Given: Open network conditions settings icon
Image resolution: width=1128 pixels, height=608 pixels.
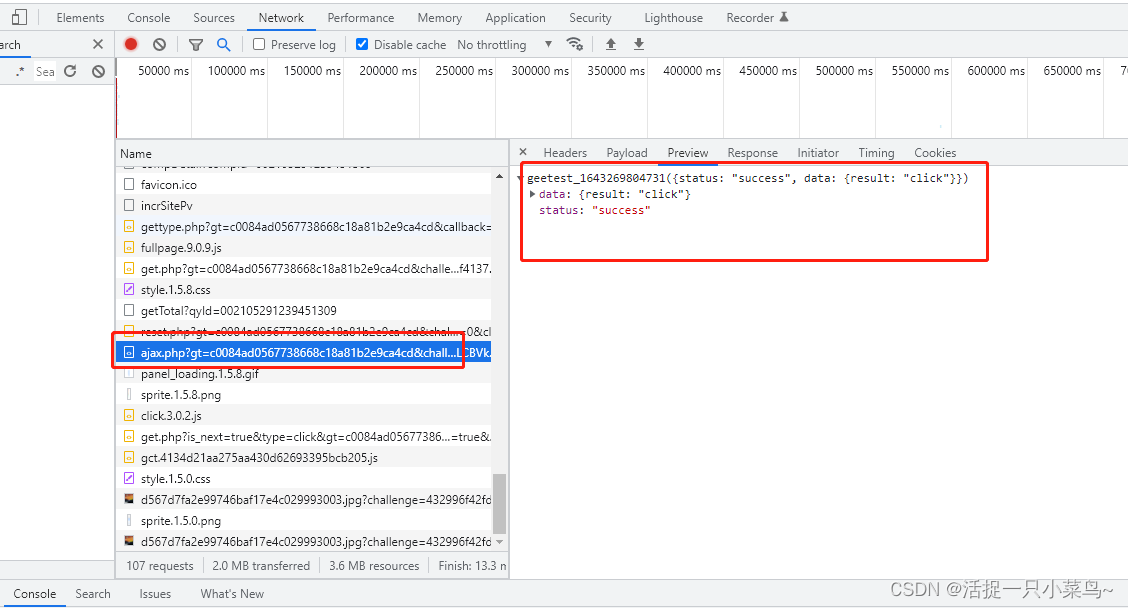Looking at the screenshot, I should coord(574,45).
